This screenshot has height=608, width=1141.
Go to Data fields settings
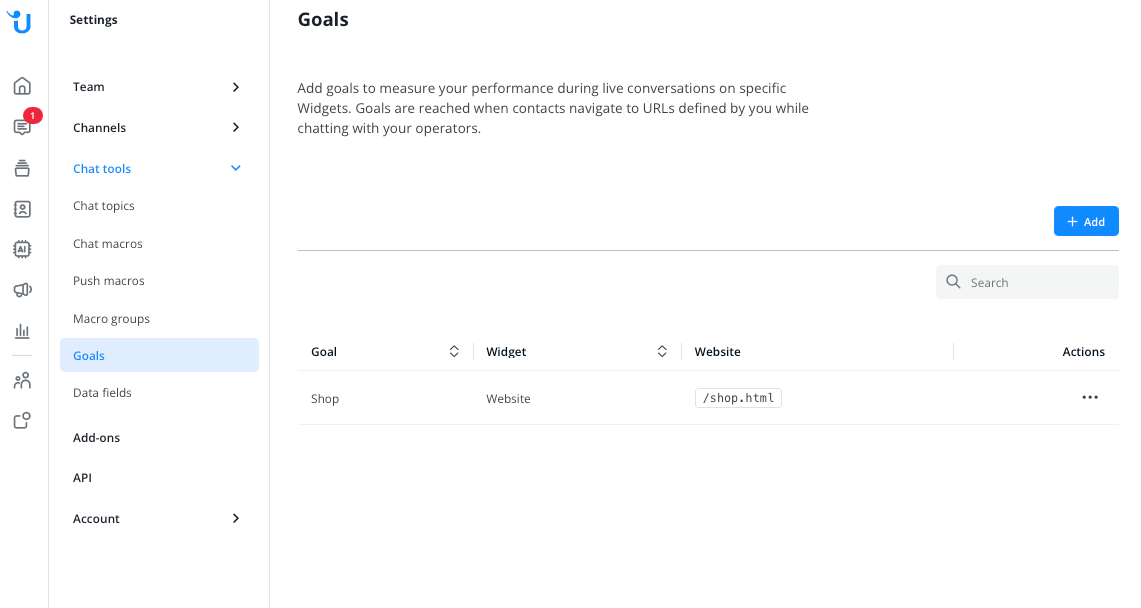(102, 393)
